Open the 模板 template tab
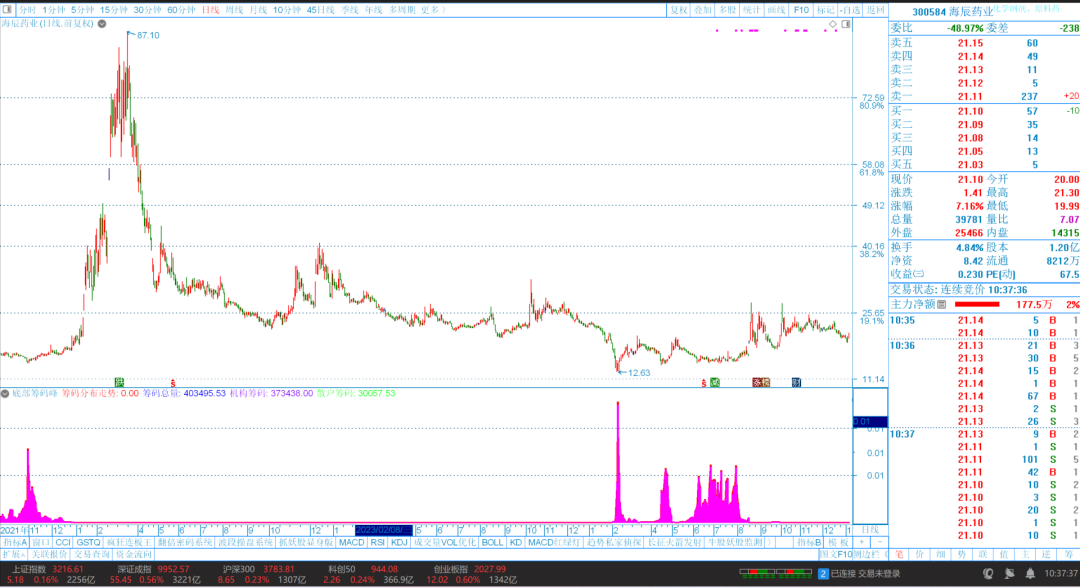This screenshot has width=1080, height=588. pyautogui.click(x=839, y=543)
